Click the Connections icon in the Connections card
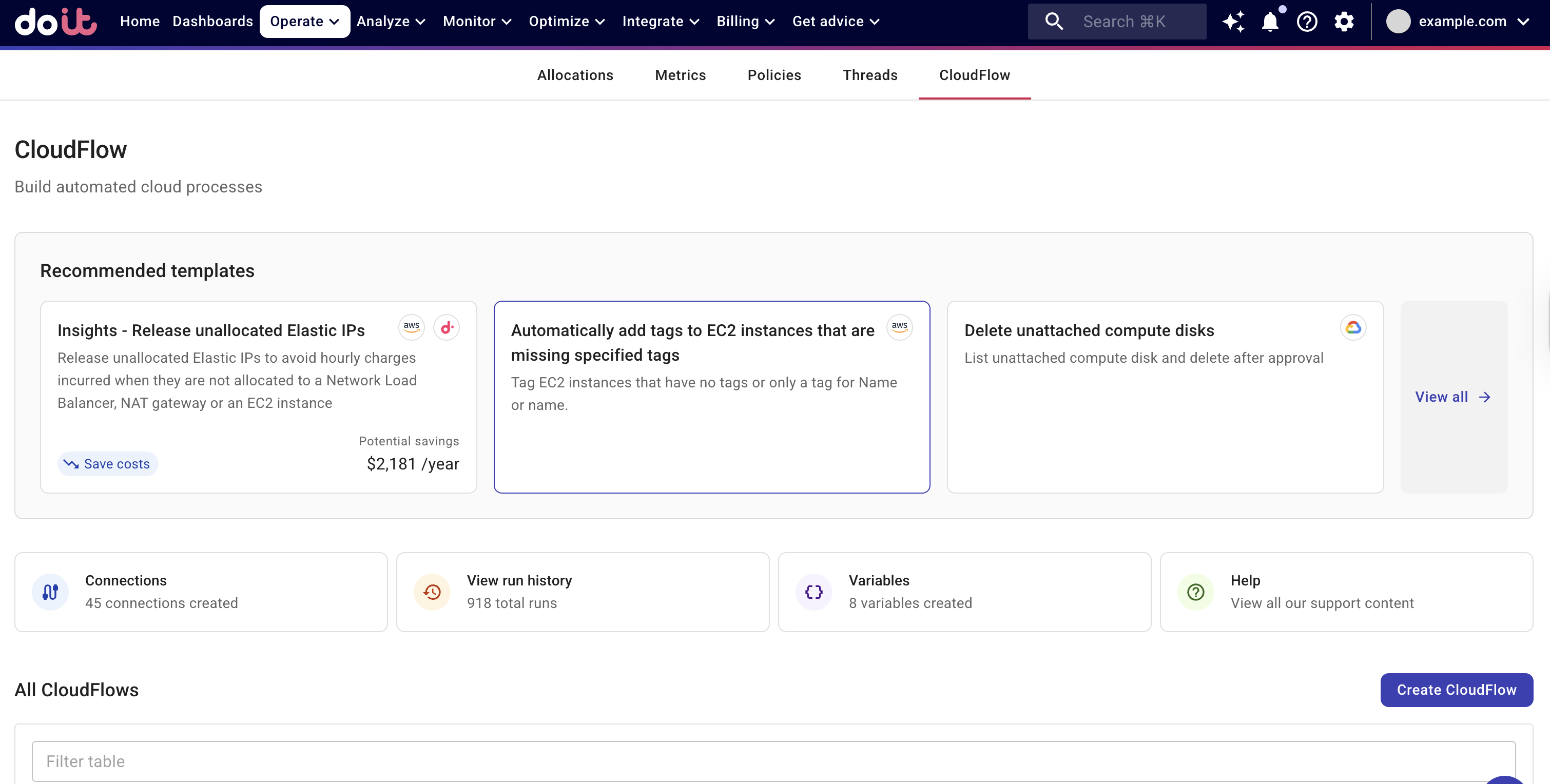The image size is (1550, 784). (x=50, y=592)
